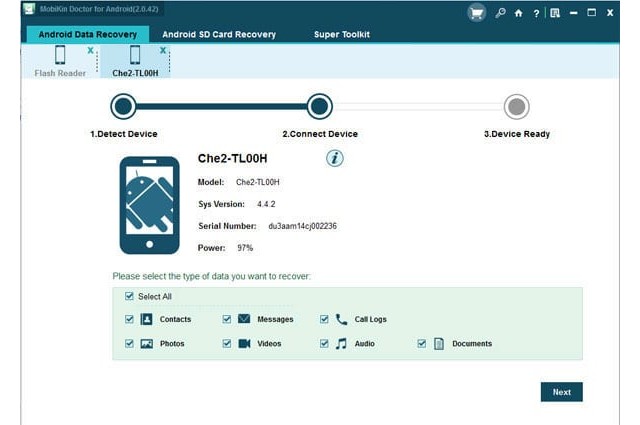
Task: Close the Flash Reader device tab
Action: (90, 49)
